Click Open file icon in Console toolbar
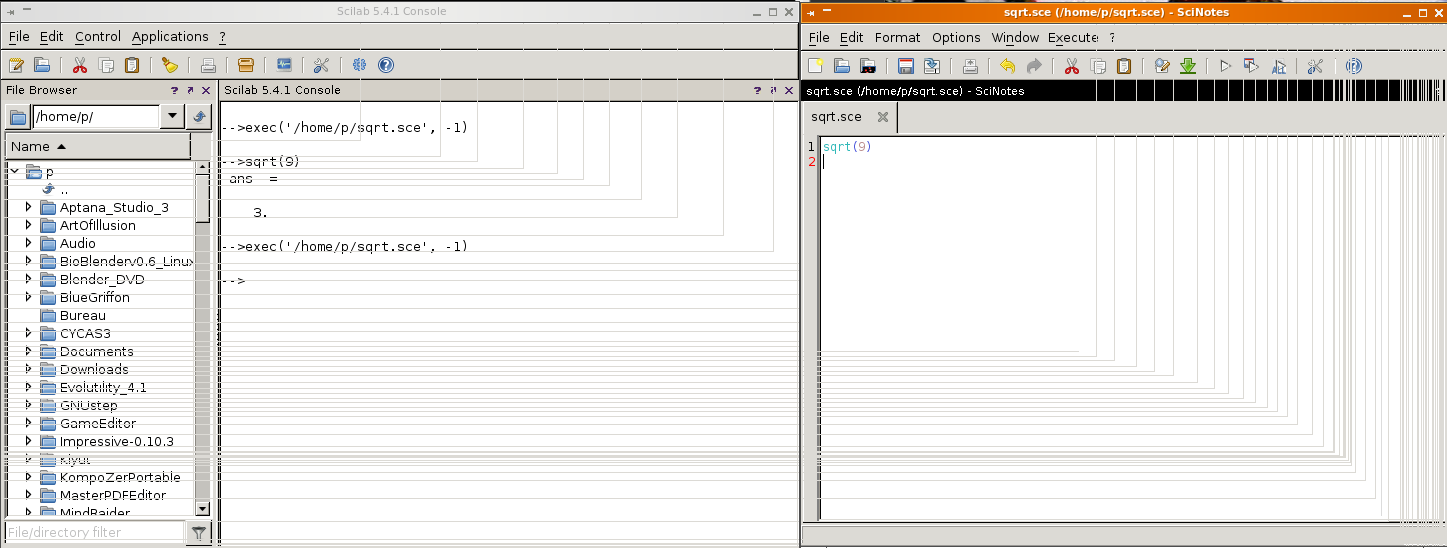Viewport: 1447px width, 548px height. coord(42,65)
